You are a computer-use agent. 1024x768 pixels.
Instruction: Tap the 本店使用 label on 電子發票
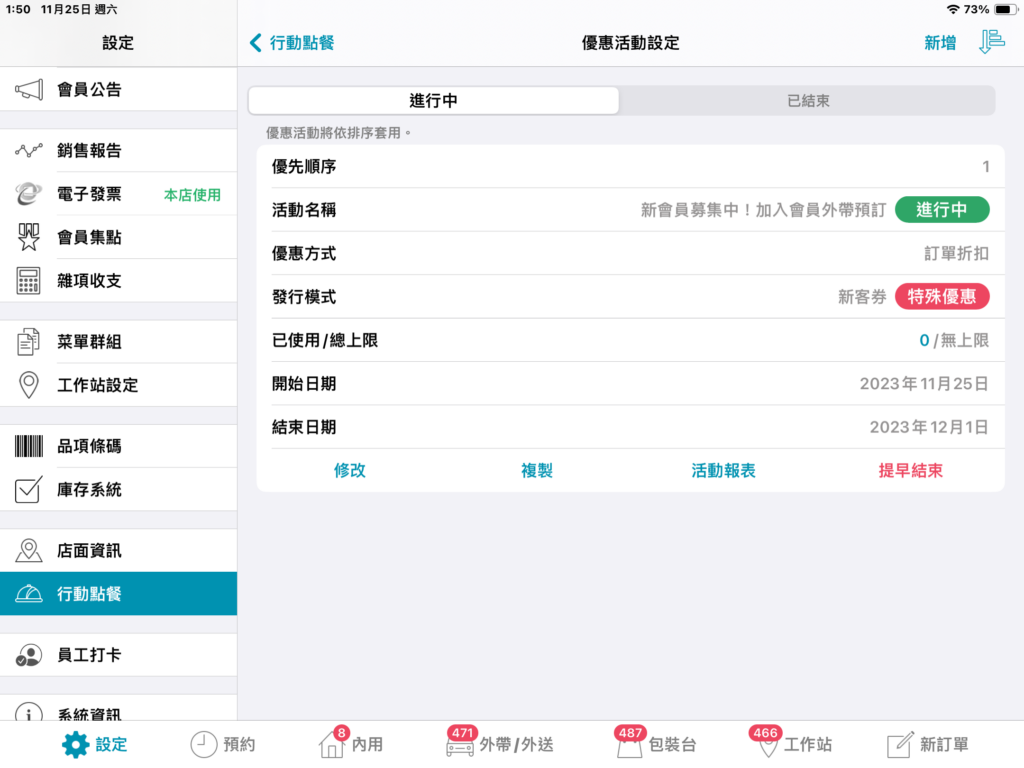point(192,195)
